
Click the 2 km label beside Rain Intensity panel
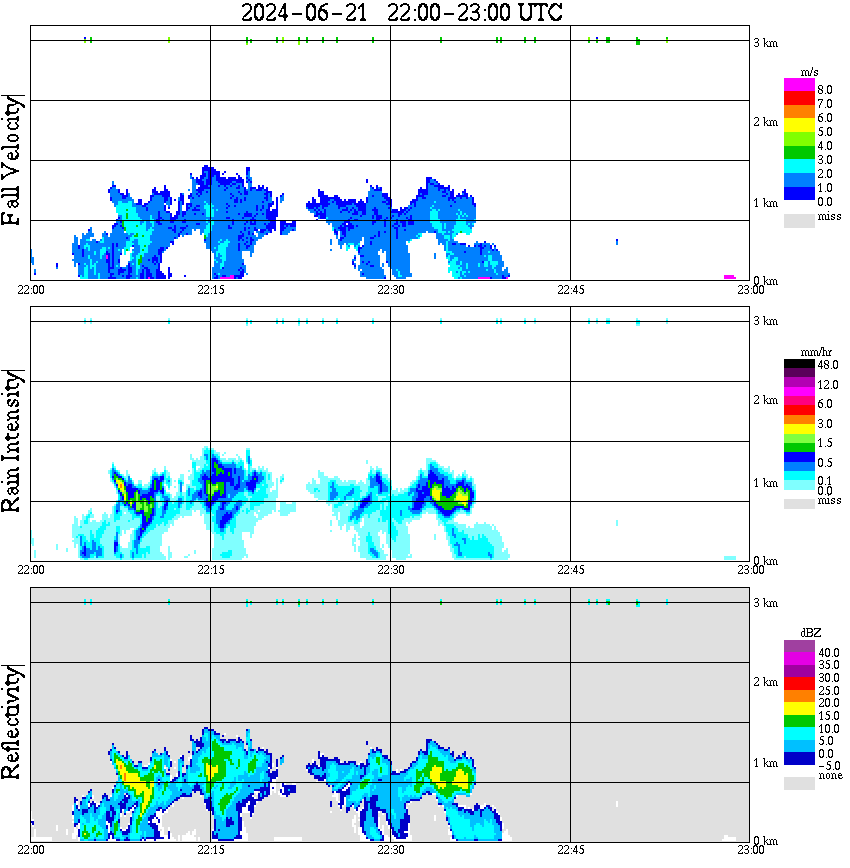click(765, 400)
